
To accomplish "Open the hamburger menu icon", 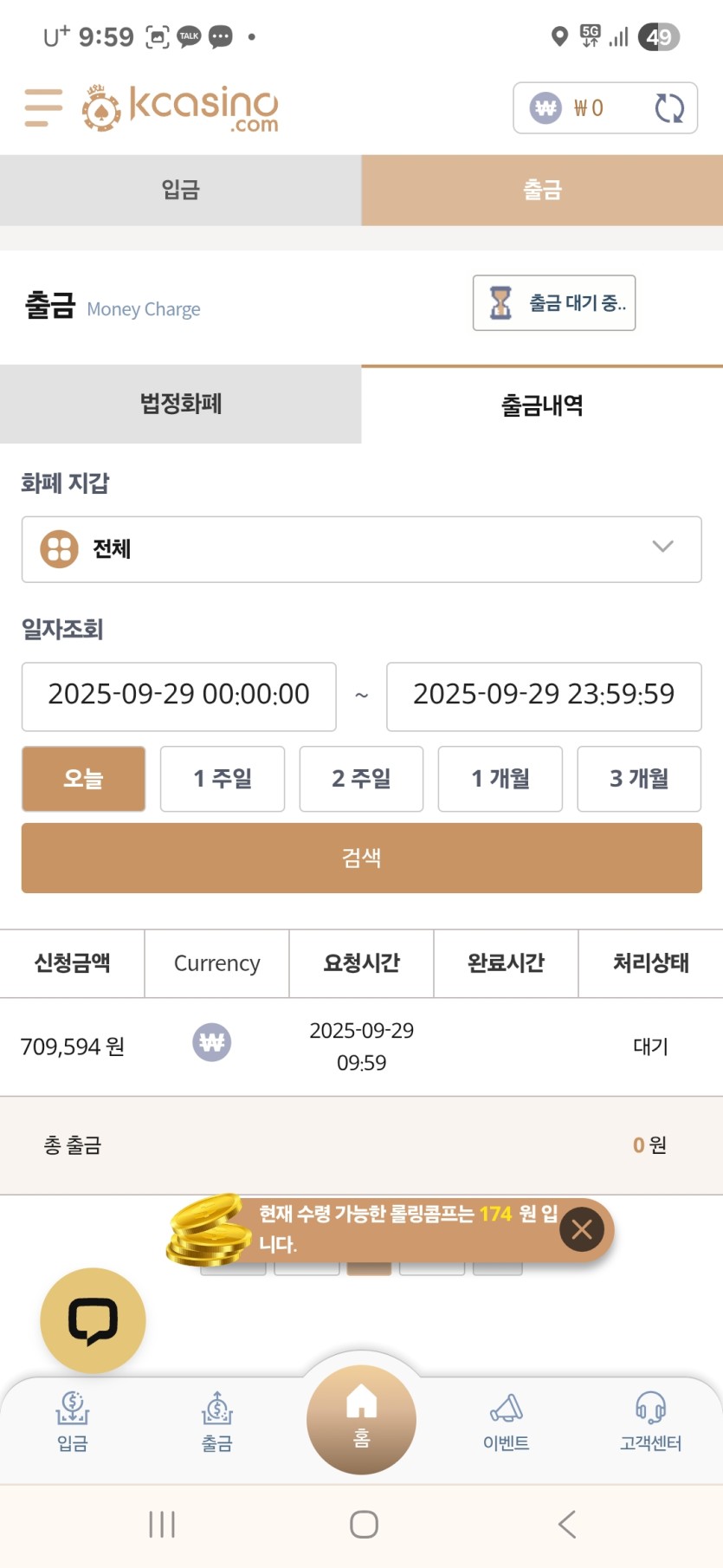I will (43, 107).
